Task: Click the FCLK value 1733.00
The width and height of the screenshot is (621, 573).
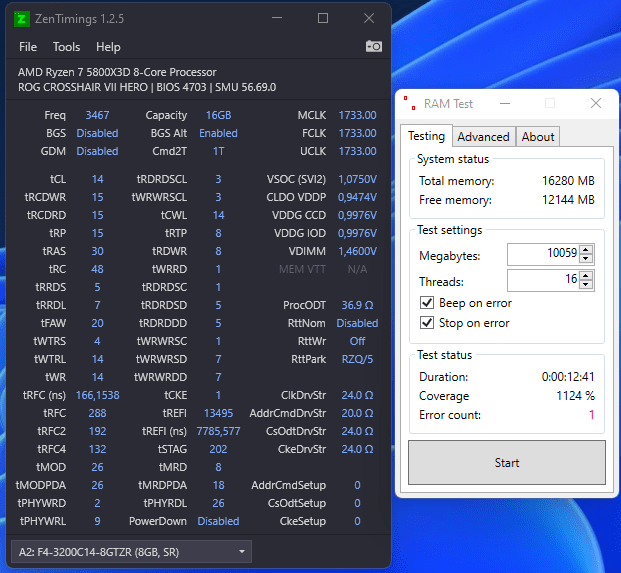Action: [357, 133]
